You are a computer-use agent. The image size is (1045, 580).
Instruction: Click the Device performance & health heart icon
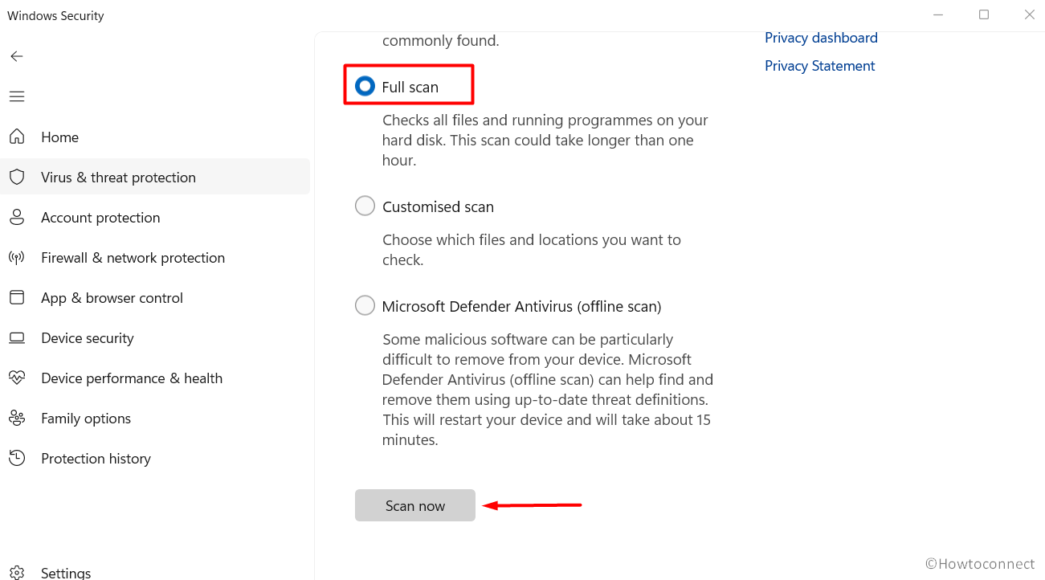(x=16, y=378)
